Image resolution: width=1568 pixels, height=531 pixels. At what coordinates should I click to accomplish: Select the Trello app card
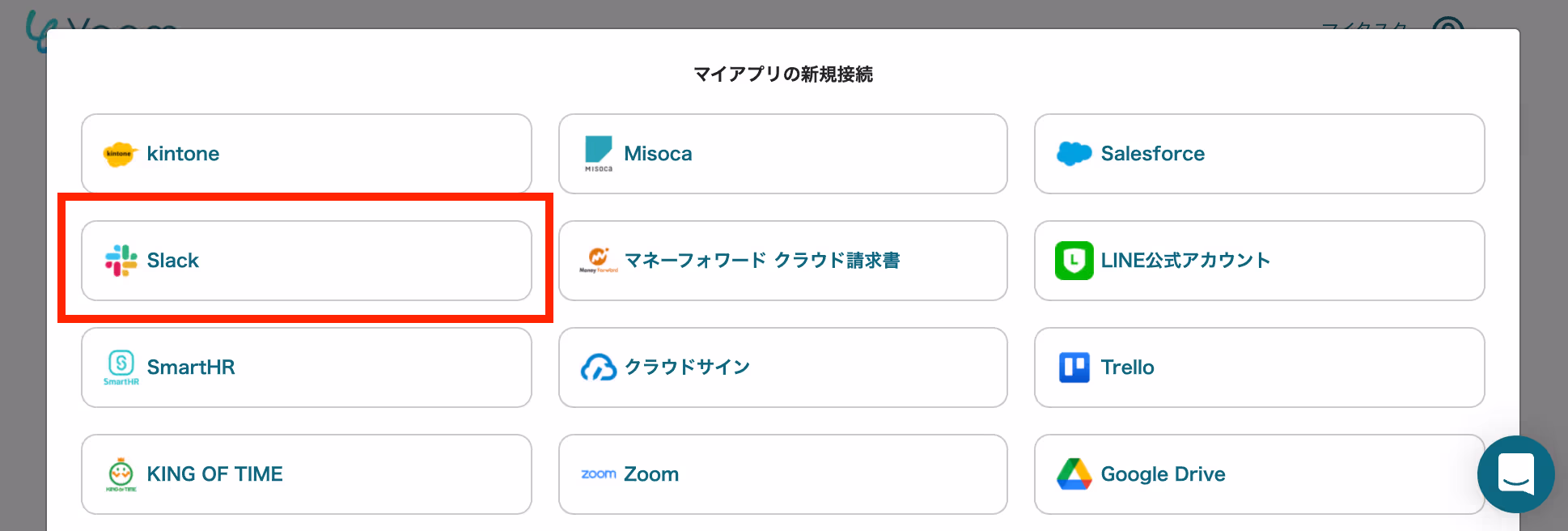click(x=1259, y=367)
